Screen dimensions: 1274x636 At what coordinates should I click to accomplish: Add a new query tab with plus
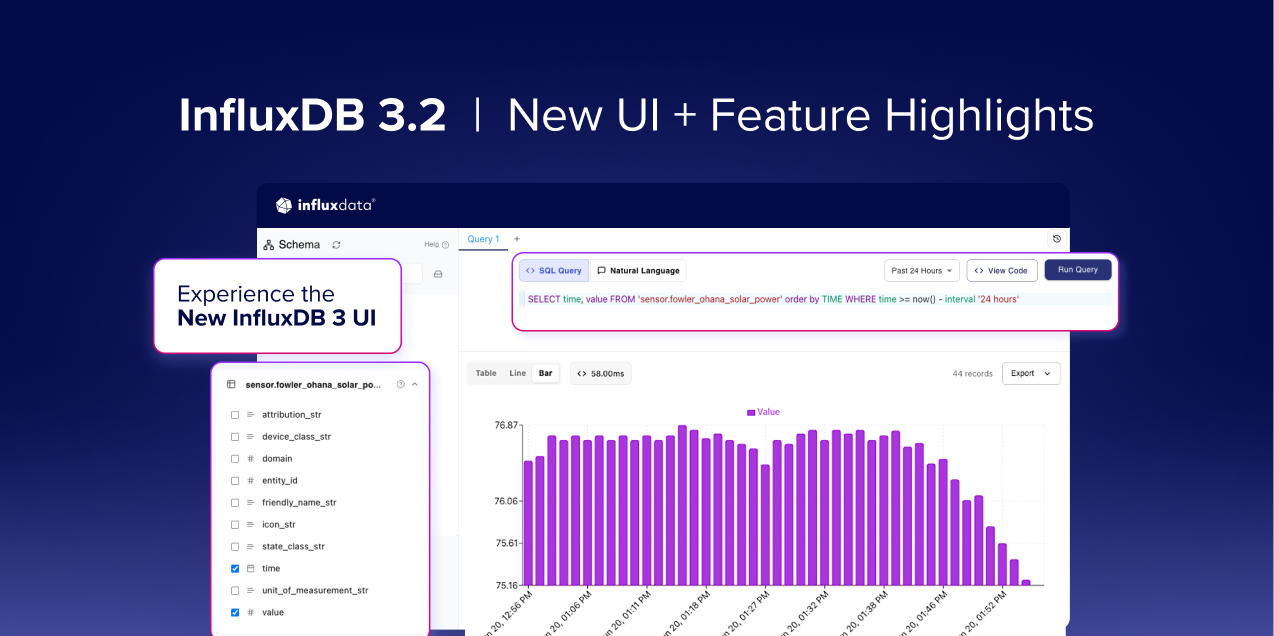pyautogui.click(x=517, y=239)
